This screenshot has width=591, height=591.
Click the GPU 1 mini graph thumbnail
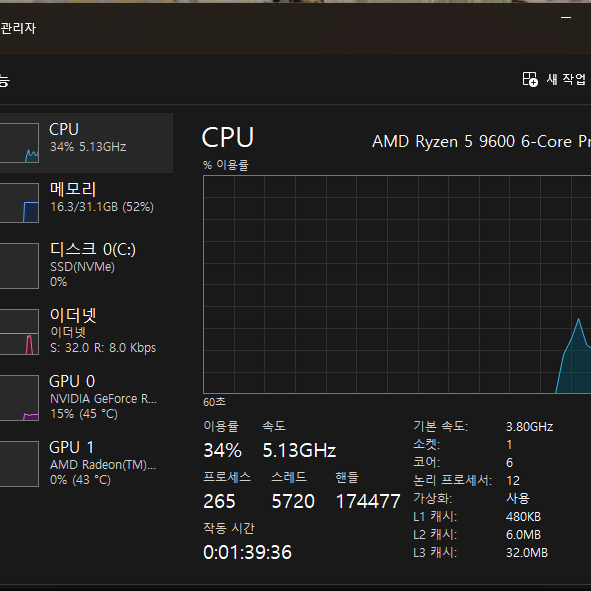[19, 464]
